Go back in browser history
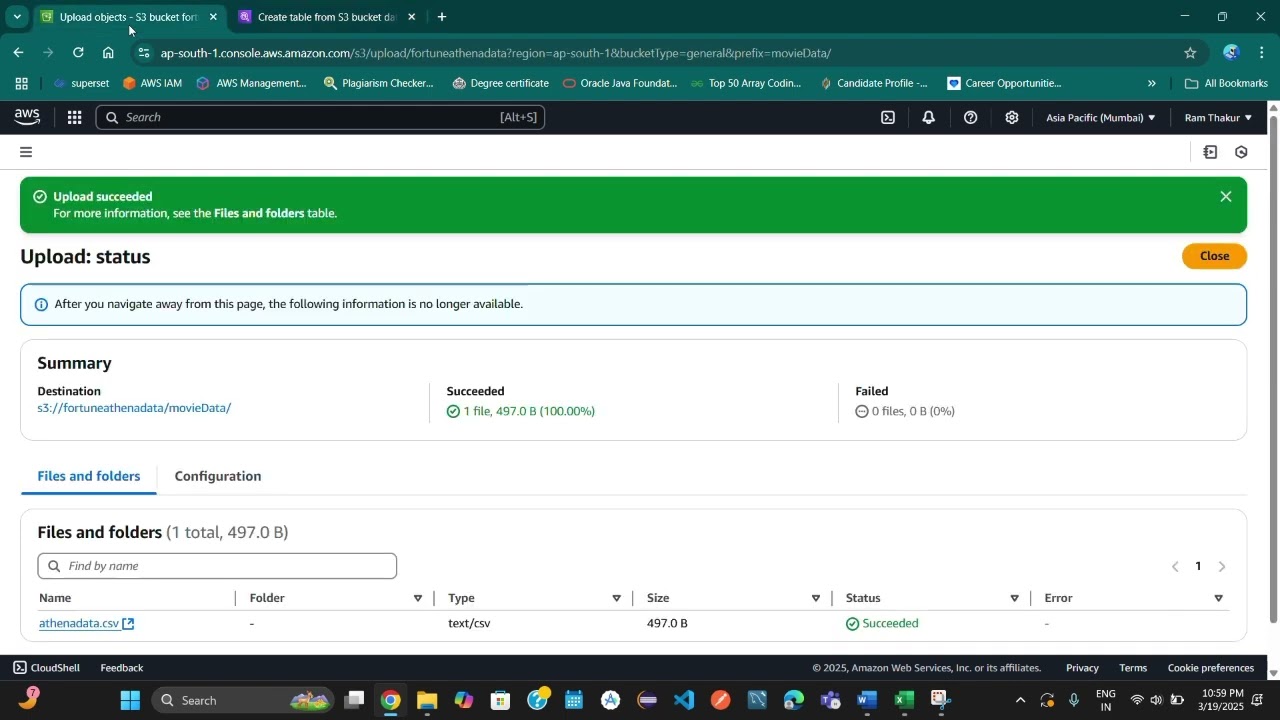The height and width of the screenshot is (720, 1280). [18, 52]
